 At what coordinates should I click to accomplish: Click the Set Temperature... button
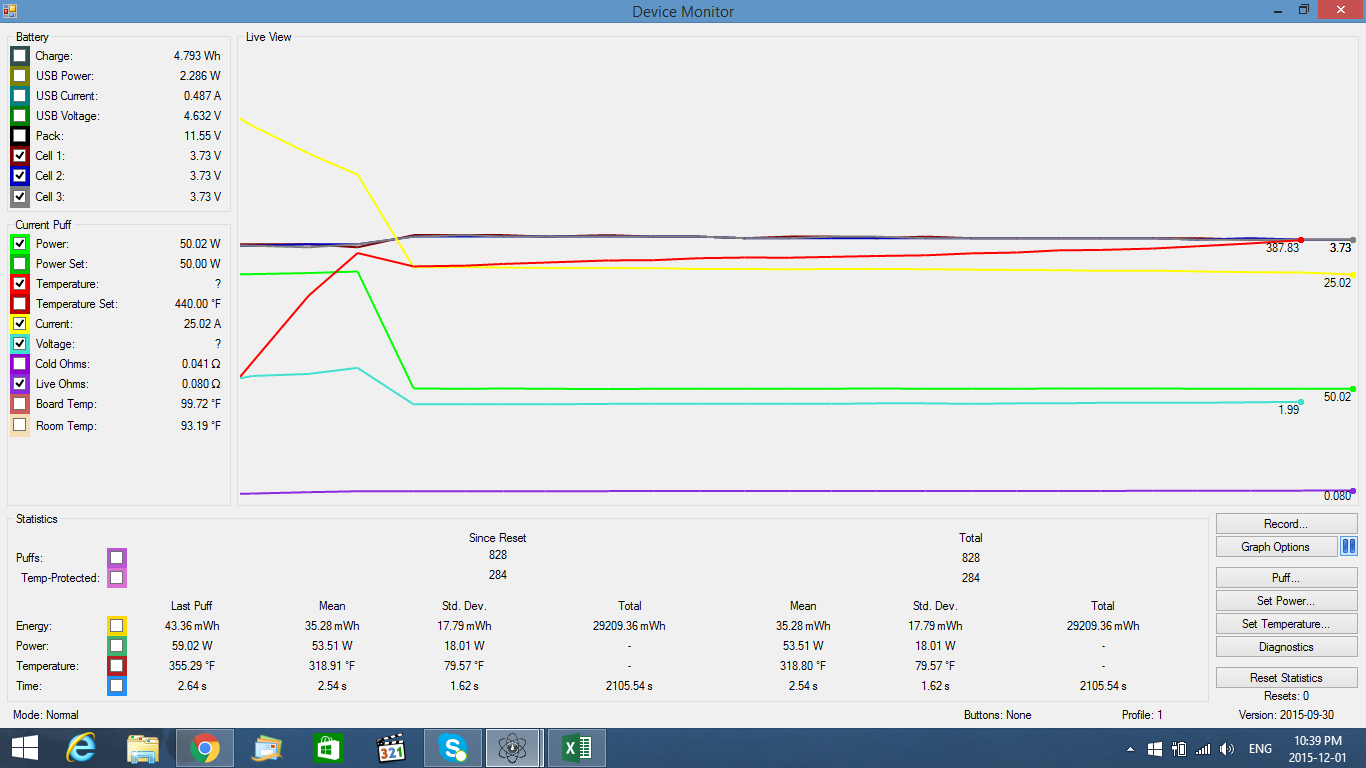coord(1286,624)
